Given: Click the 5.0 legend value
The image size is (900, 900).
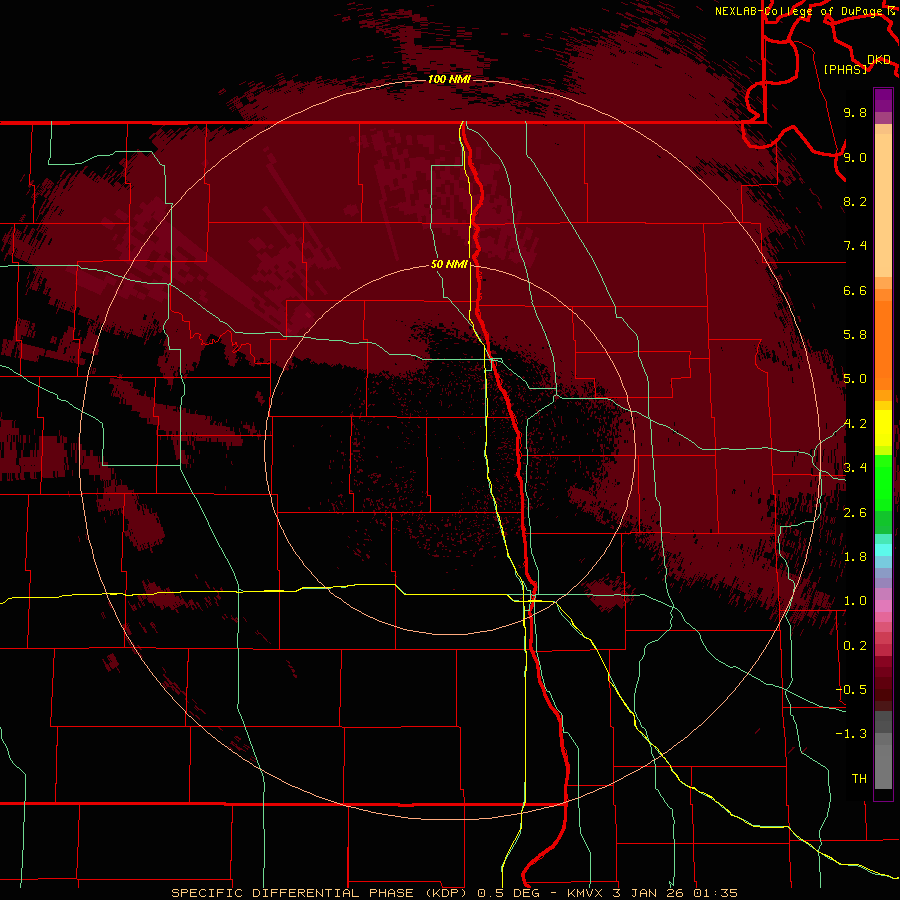Looking at the screenshot, I should click(855, 379).
